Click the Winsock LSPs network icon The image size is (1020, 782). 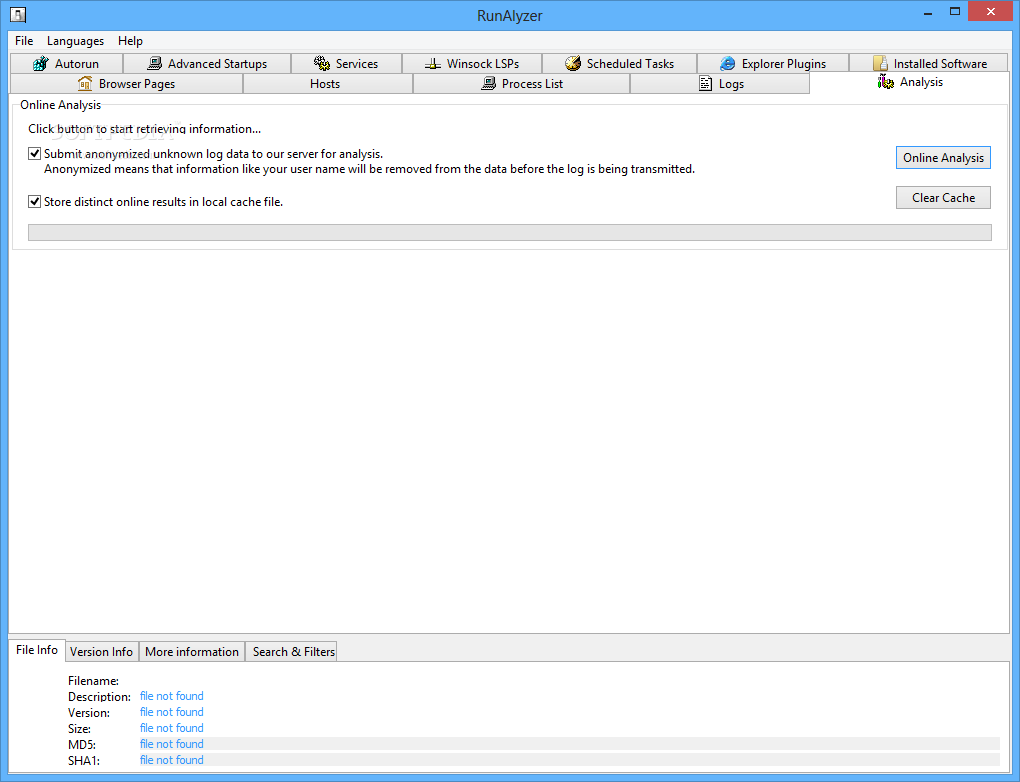click(x=433, y=63)
